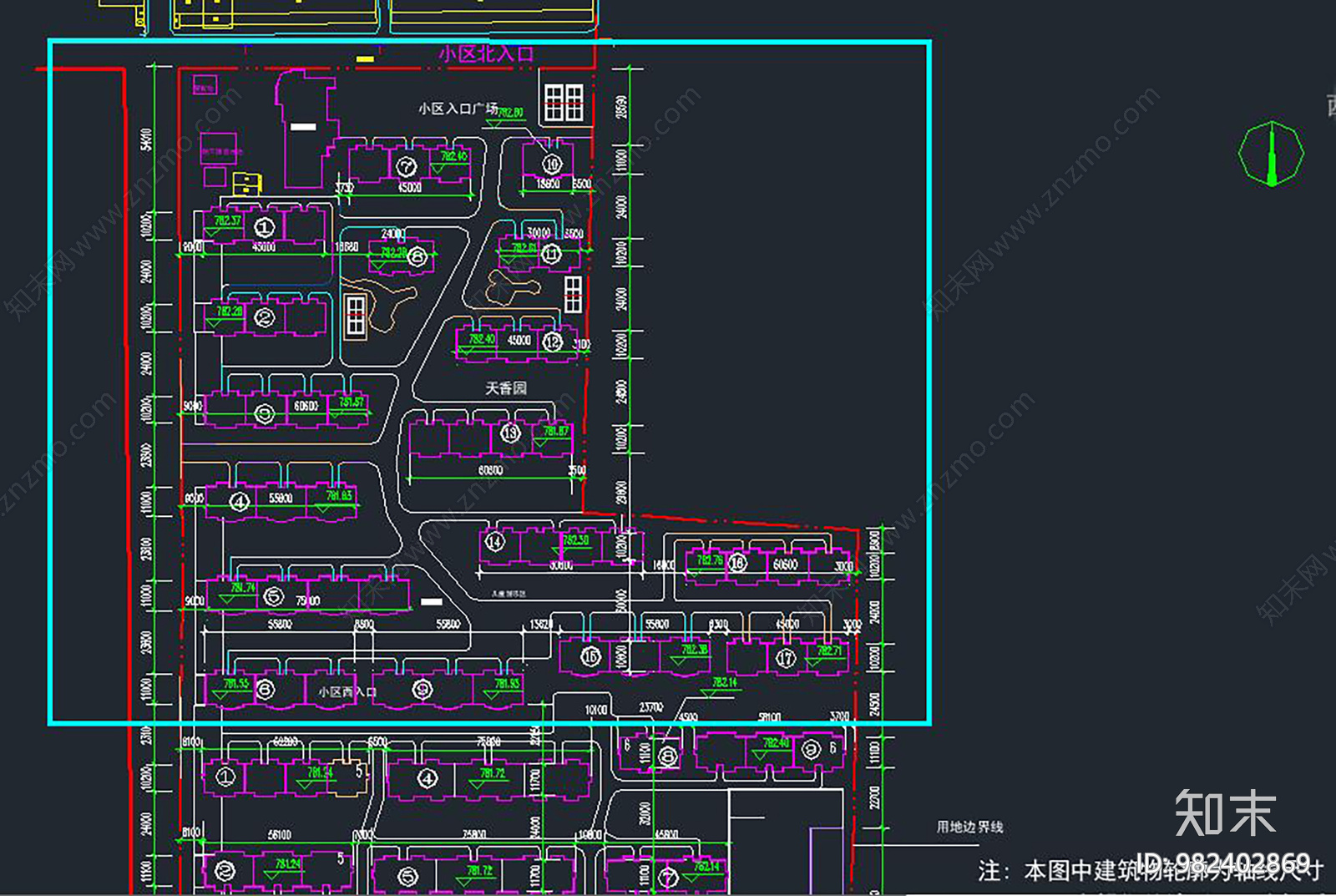This screenshot has width=1336, height=896.
Task: Click the dimension text 23700
Action: (651, 707)
